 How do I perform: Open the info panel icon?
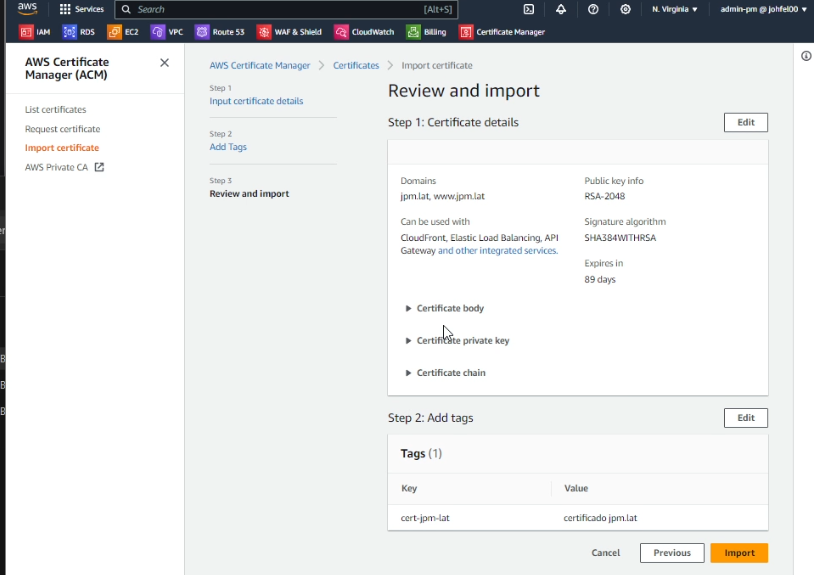pos(806,56)
